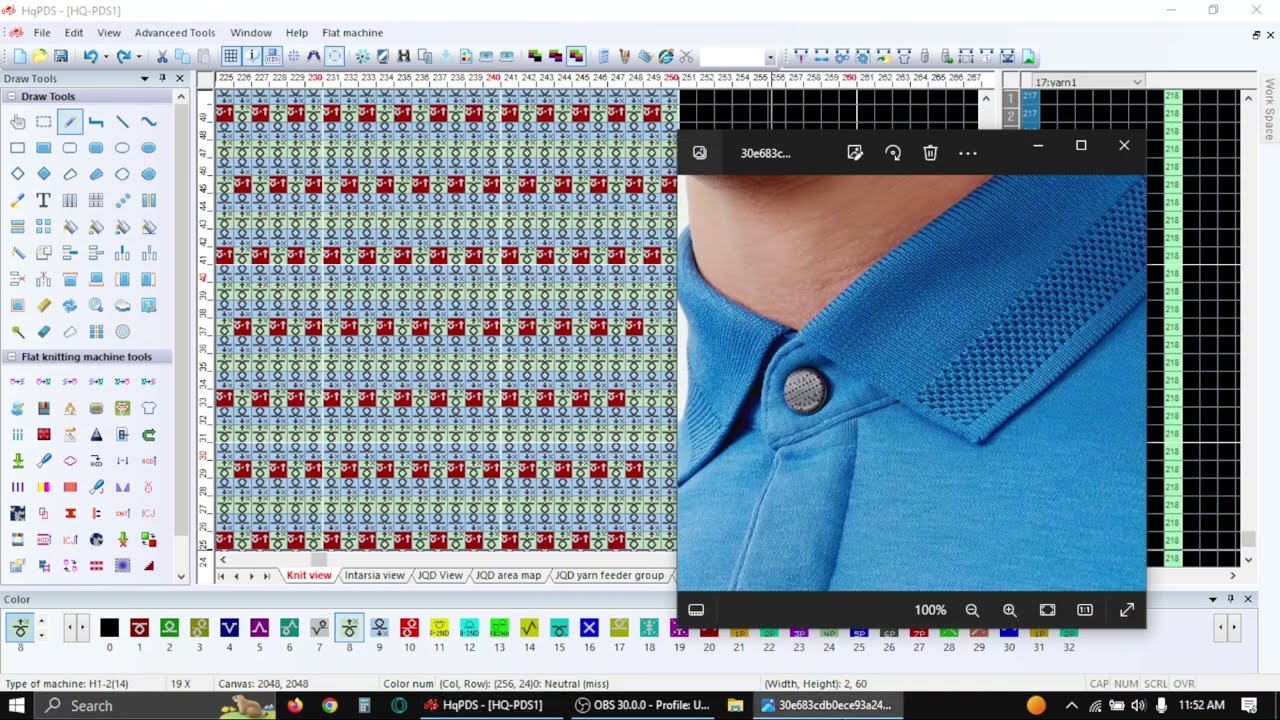
Task: Click the OBS 30.0.0 taskbar button
Action: (642, 705)
